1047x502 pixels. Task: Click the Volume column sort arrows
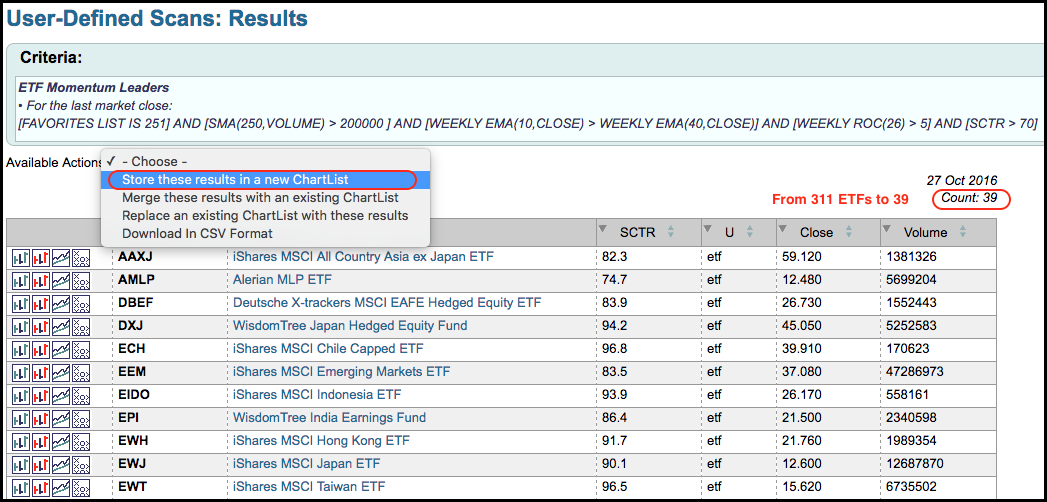coord(962,232)
